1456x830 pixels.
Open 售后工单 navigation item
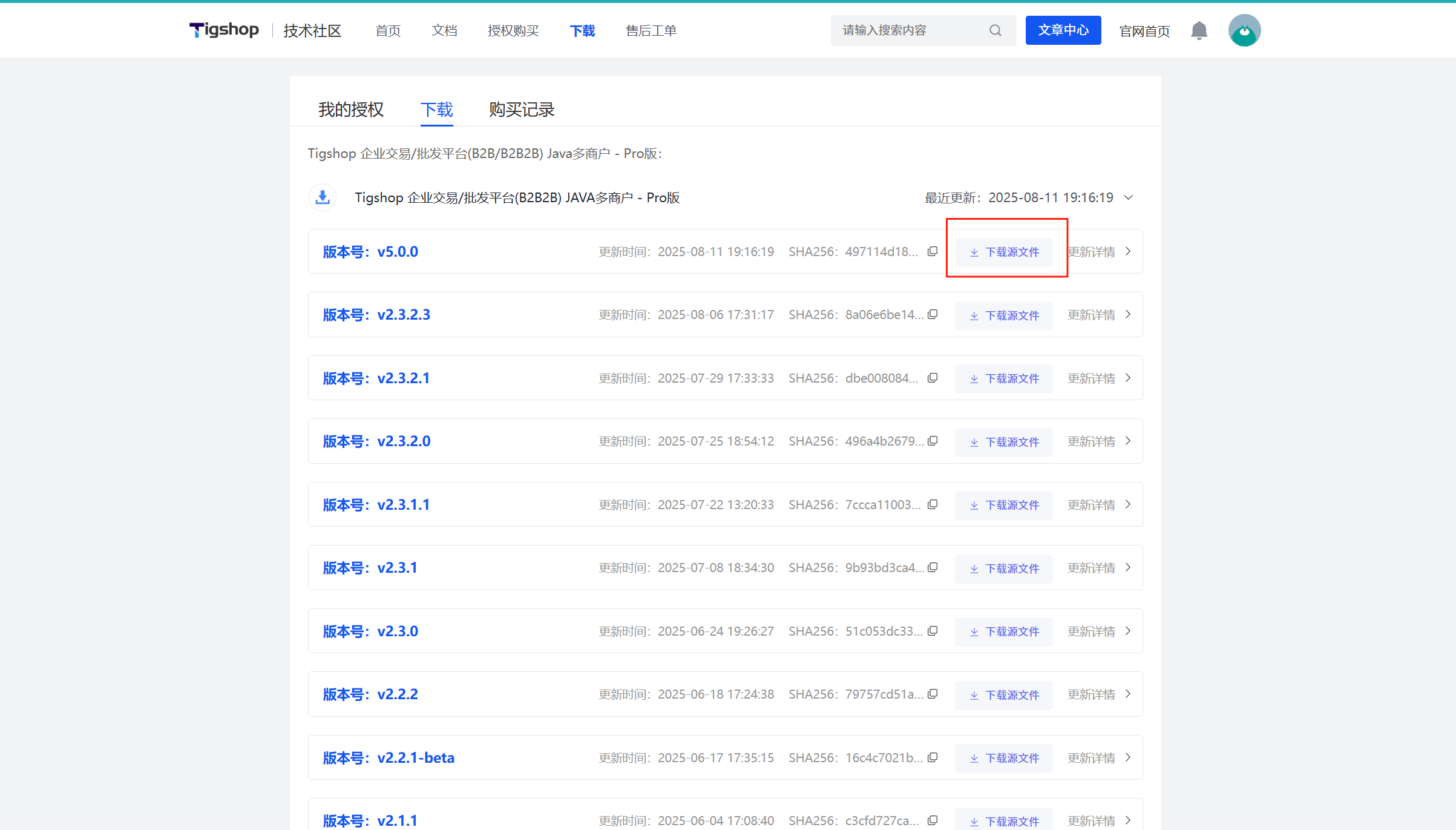click(x=651, y=30)
